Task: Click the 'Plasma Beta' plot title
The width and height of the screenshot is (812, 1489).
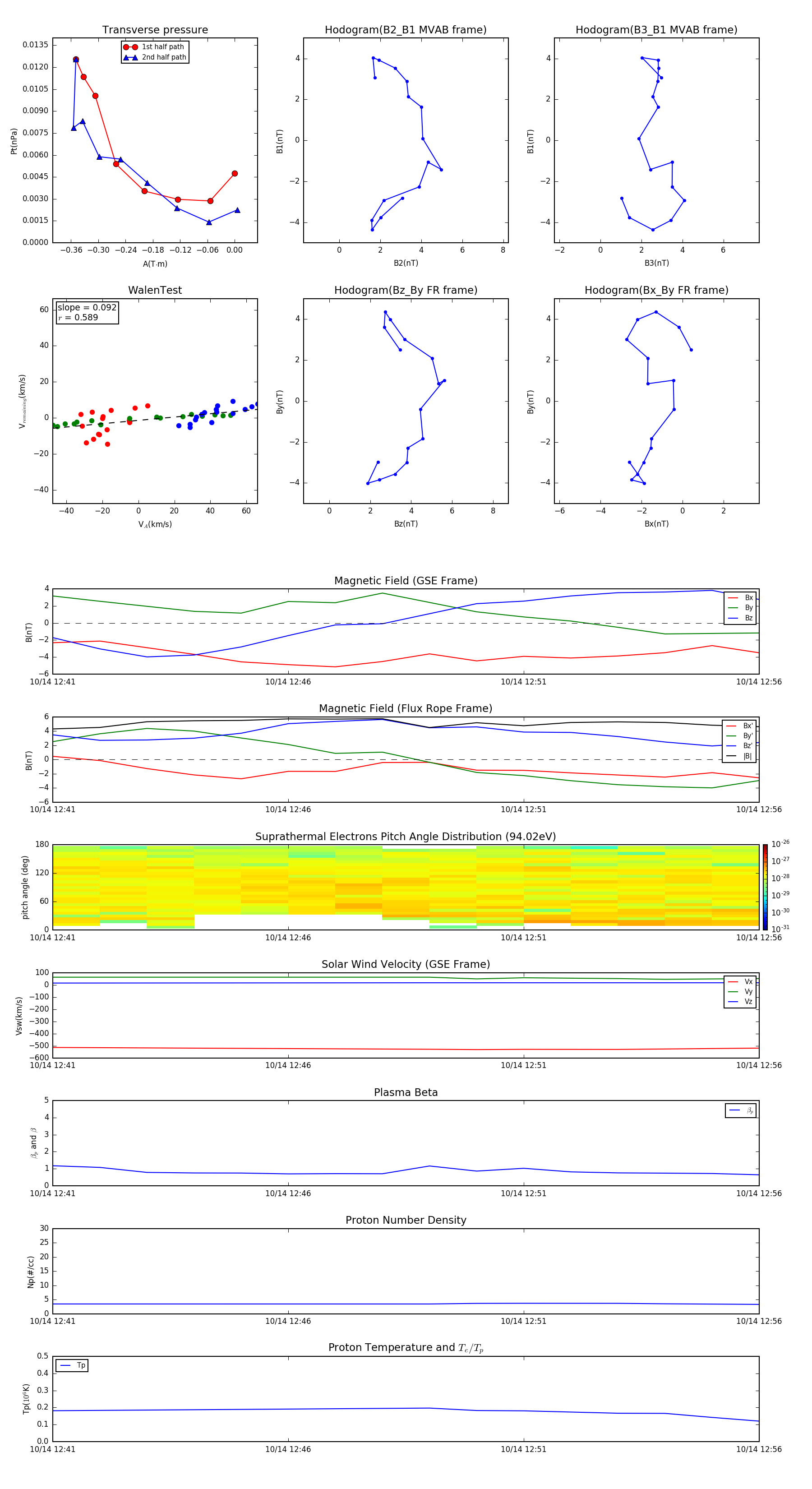Action: click(406, 1092)
